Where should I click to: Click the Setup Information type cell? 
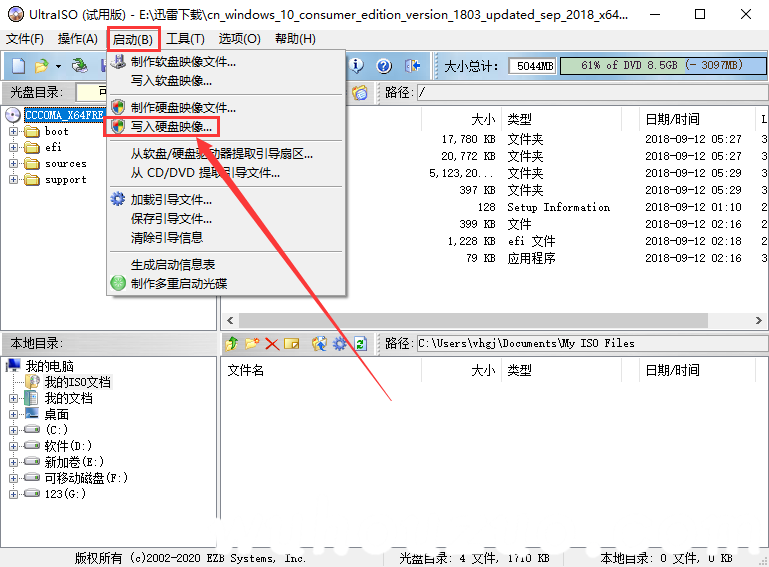(559, 207)
